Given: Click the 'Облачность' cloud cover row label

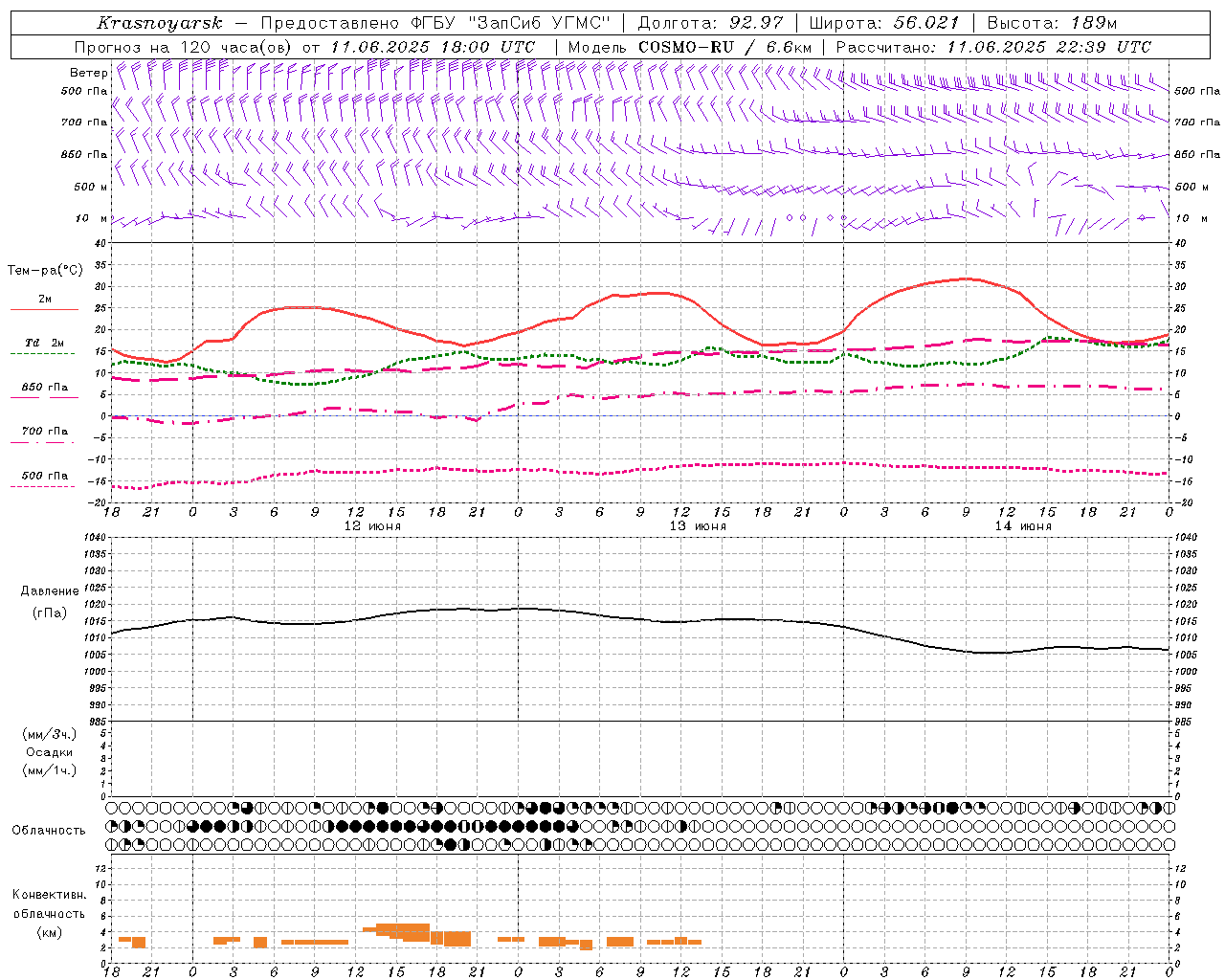Looking at the screenshot, I should click(x=49, y=830).
